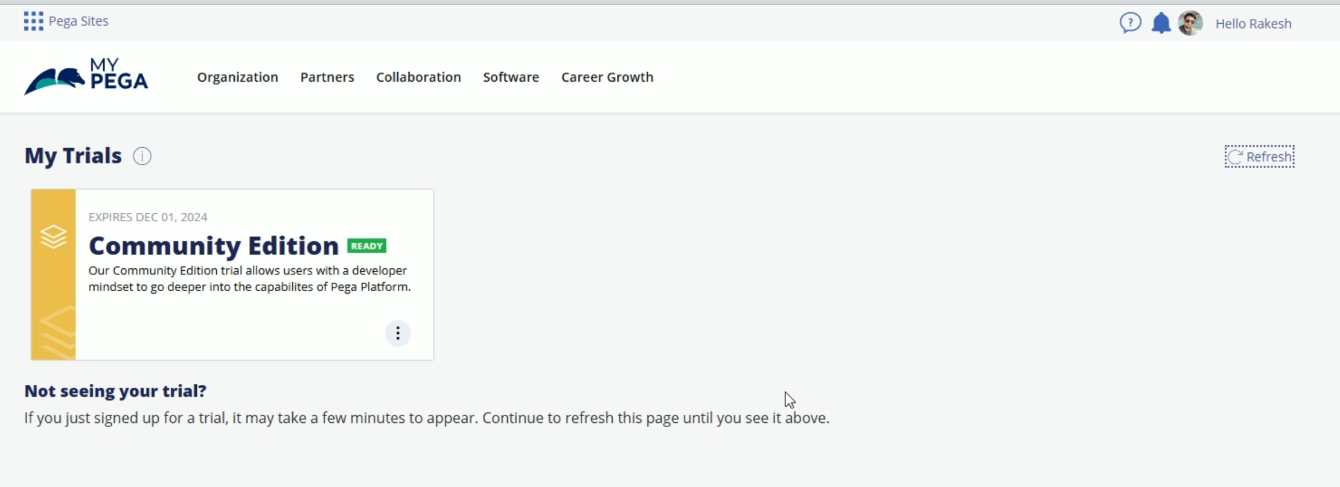
Task: Click the Pega Sites text label
Action: coord(78,21)
